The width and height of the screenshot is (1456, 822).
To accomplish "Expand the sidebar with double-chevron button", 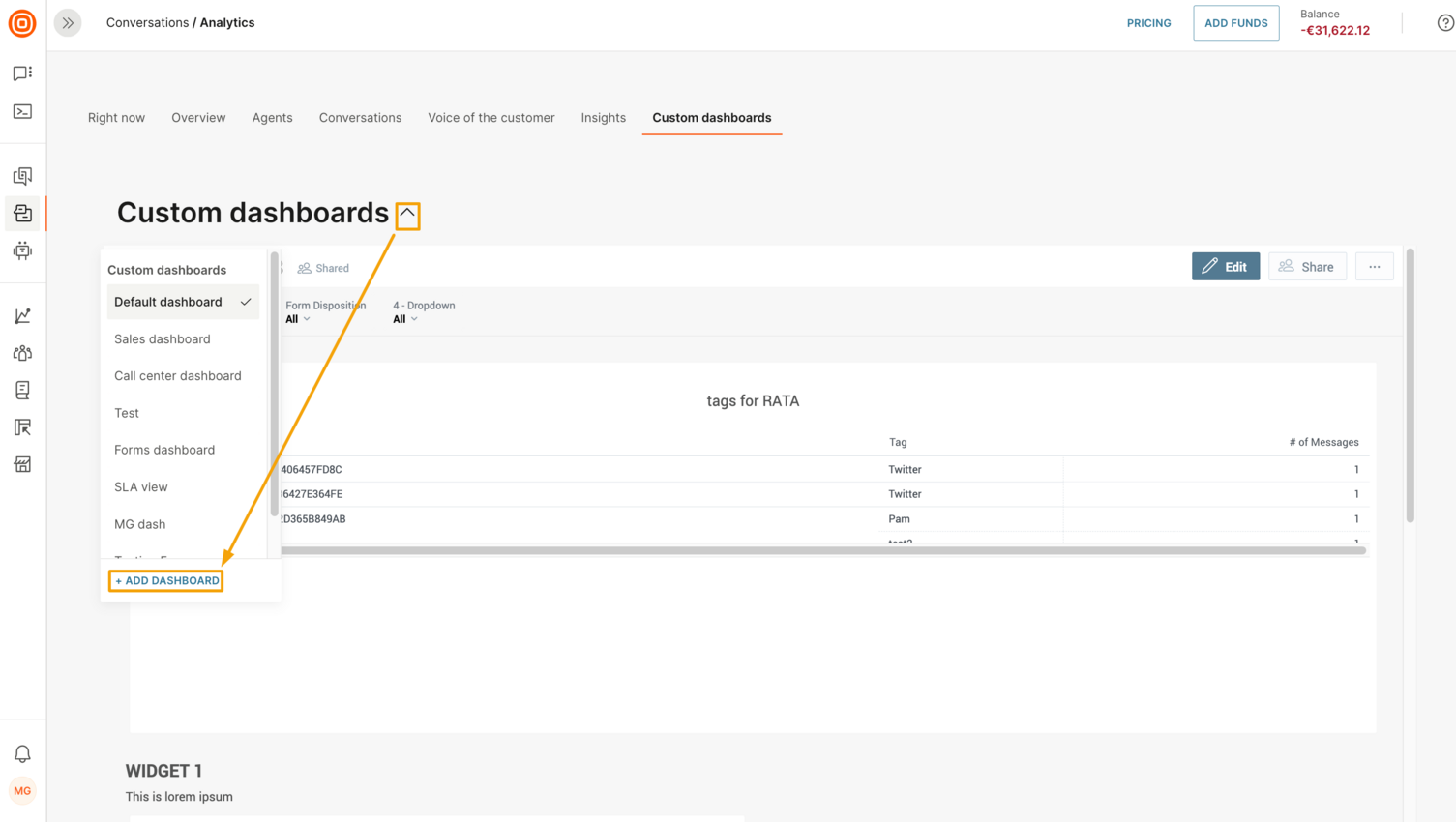I will tap(68, 23).
